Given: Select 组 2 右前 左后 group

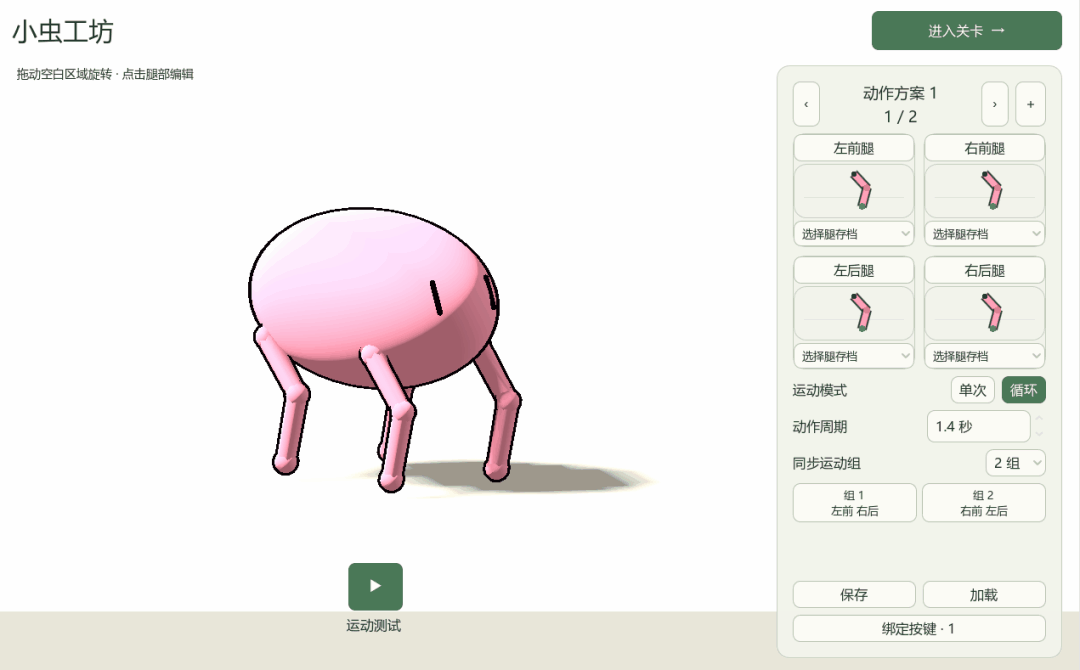Looking at the screenshot, I should (984, 503).
